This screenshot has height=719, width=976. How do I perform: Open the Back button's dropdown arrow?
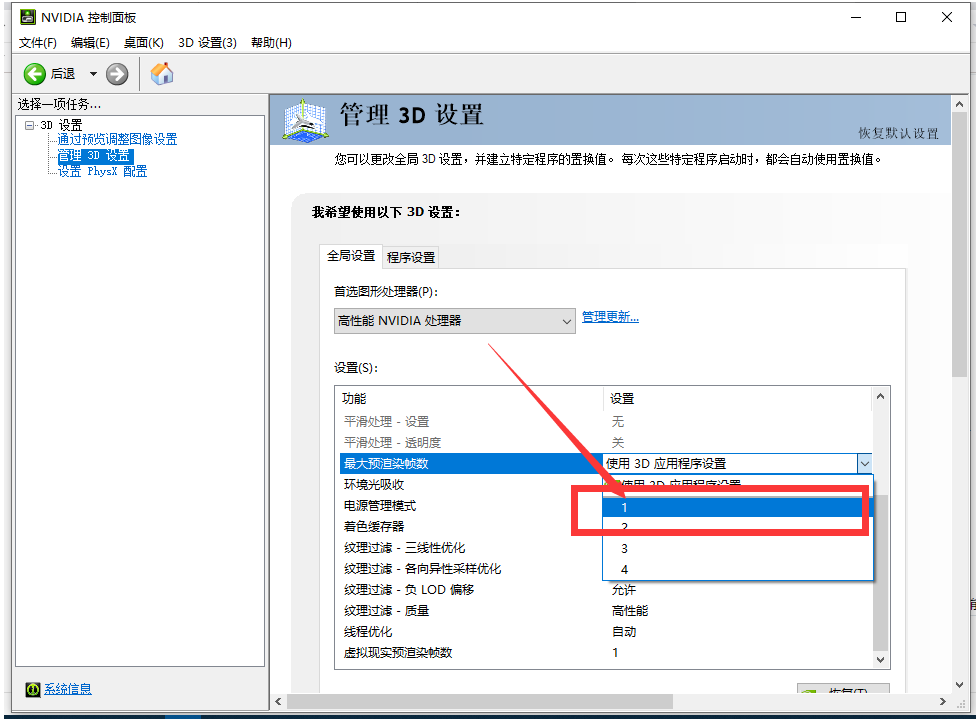coord(92,73)
